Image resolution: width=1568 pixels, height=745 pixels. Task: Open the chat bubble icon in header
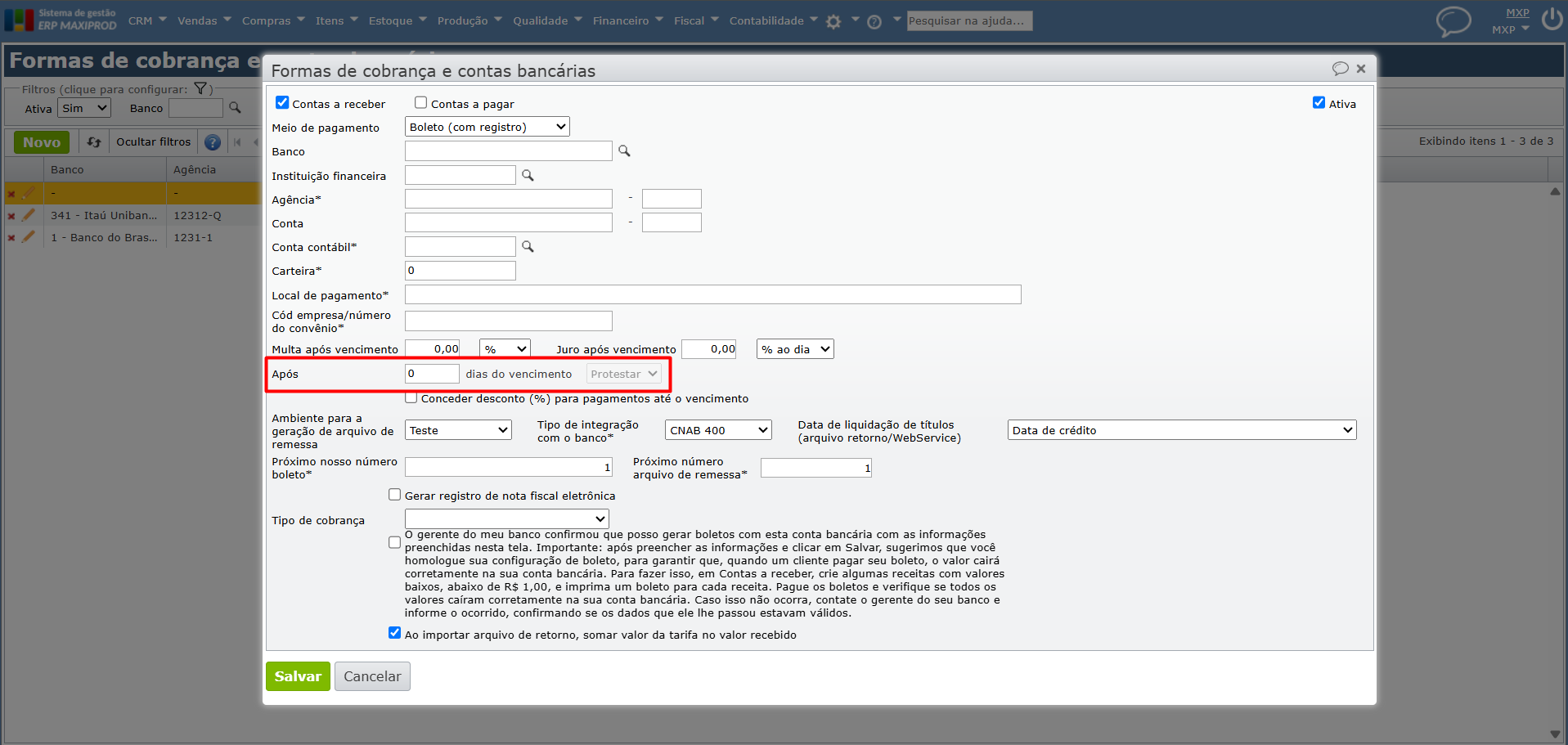coord(1453,21)
